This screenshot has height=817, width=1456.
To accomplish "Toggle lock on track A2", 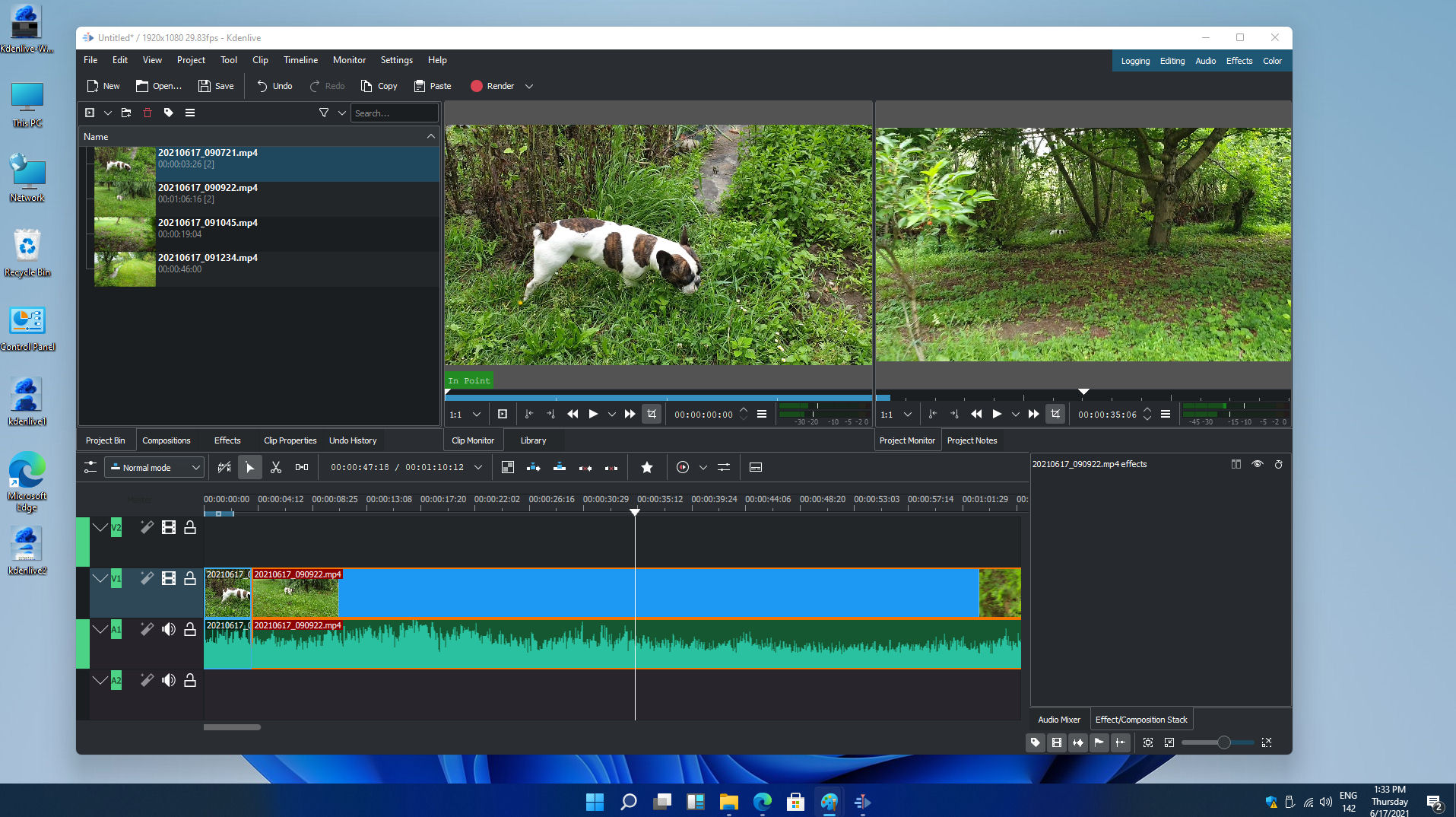I will pos(190,680).
